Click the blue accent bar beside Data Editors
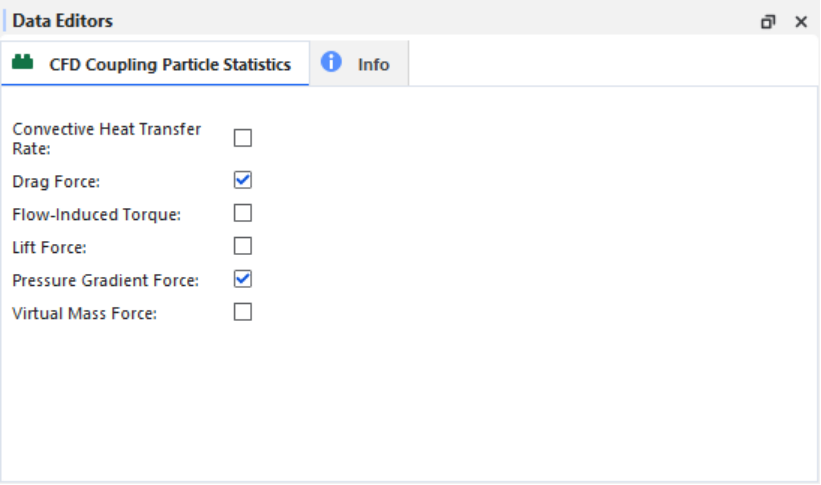The width and height of the screenshot is (821, 485). (x=4, y=21)
